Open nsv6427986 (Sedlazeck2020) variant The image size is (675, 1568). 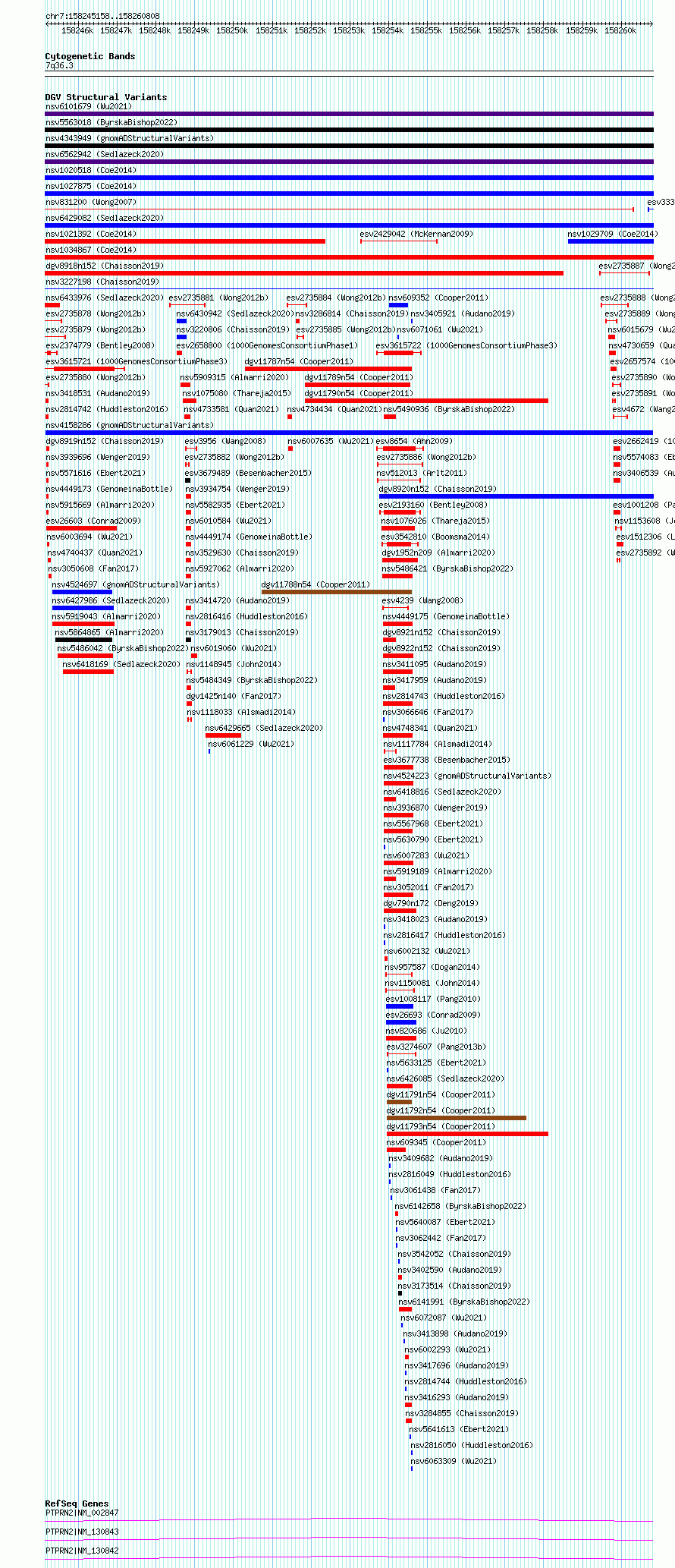pos(111,600)
